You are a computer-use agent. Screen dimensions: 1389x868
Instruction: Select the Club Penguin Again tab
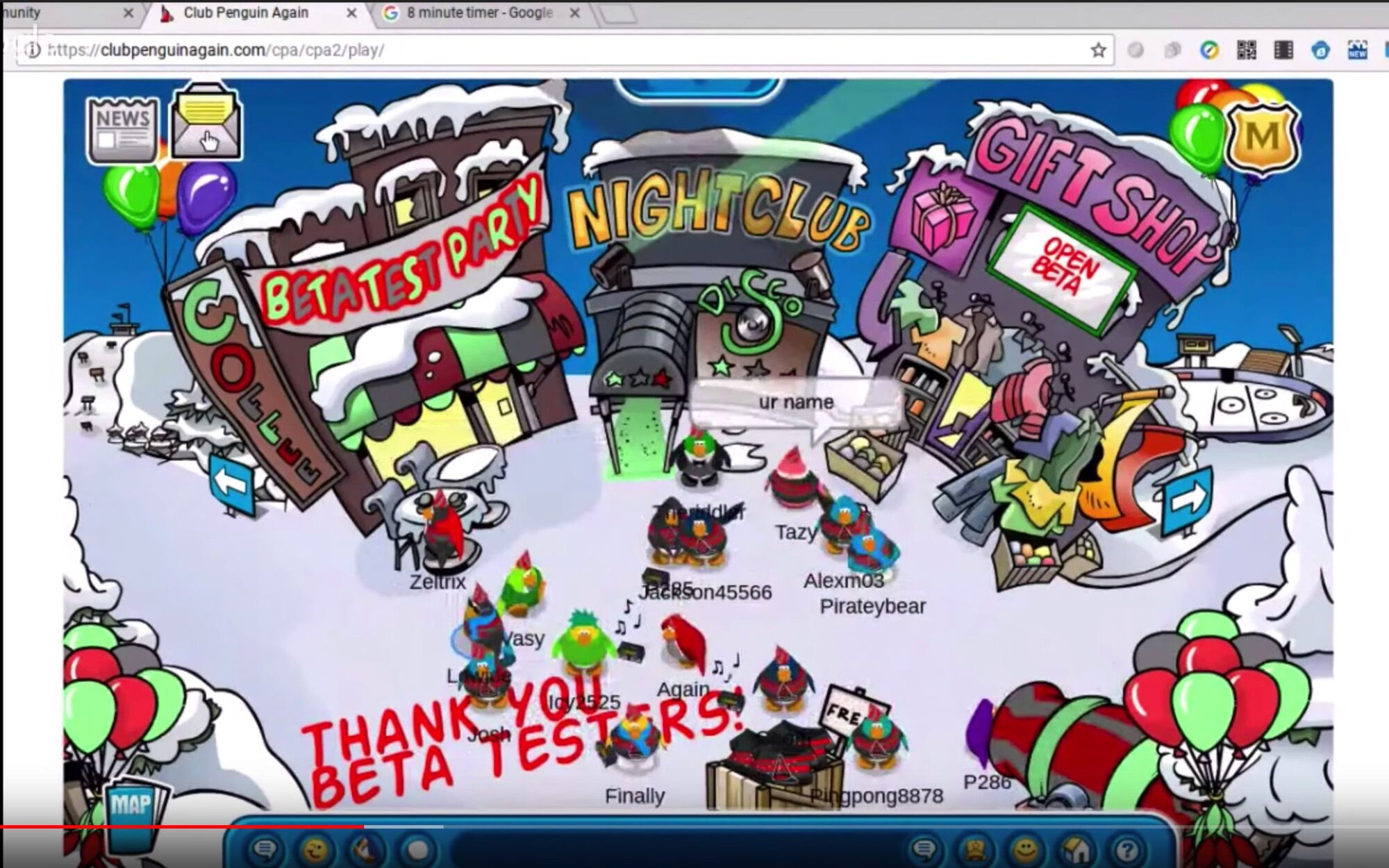point(246,13)
